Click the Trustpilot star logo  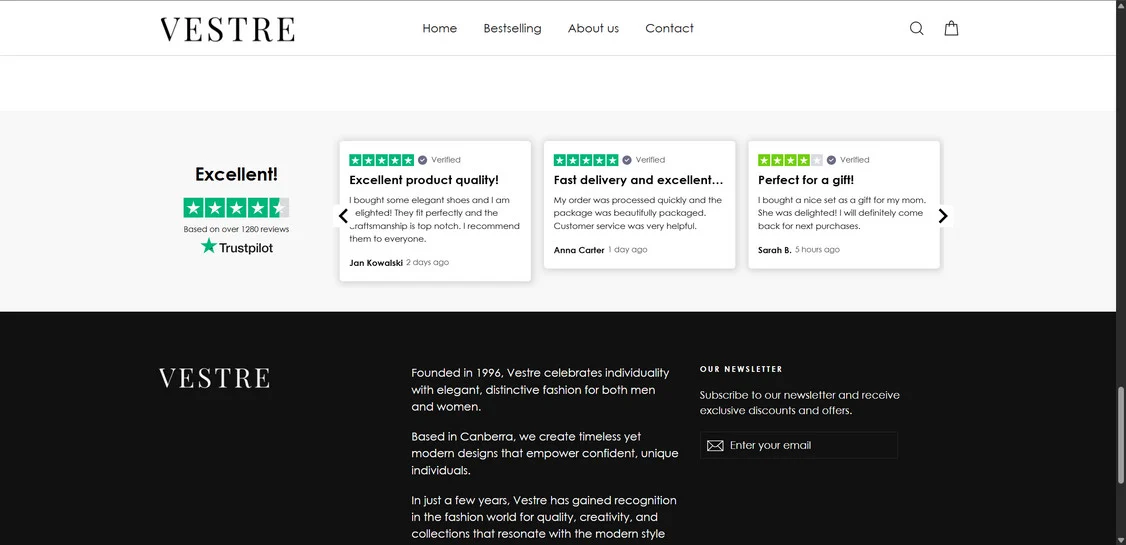click(237, 247)
